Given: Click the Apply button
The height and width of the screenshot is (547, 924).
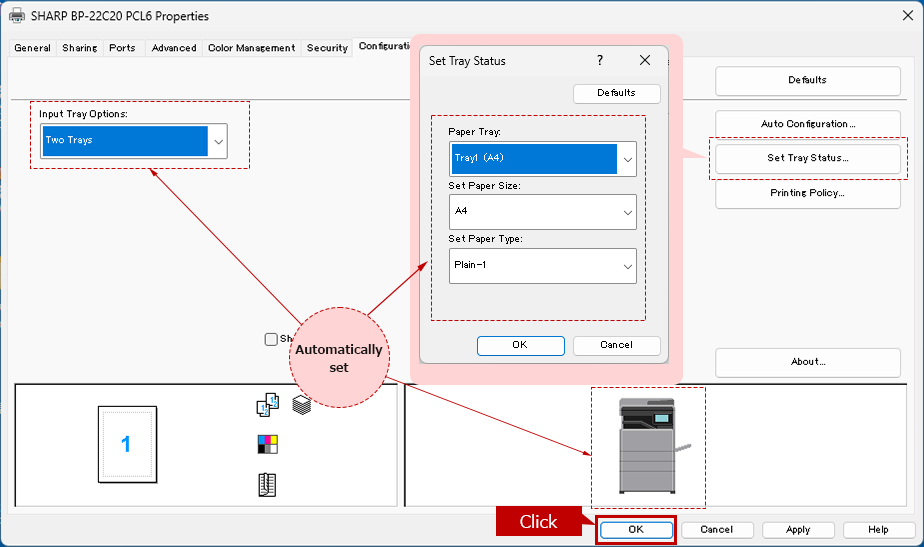Looking at the screenshot, I should [798, 529].
